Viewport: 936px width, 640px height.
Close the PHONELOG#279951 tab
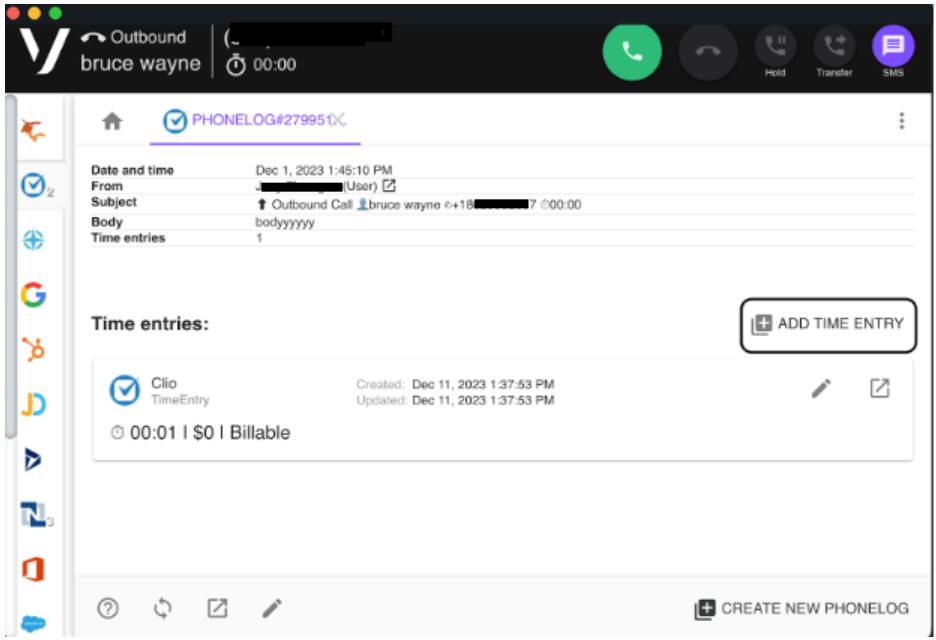pyautogui.click(x=339, y=120)
